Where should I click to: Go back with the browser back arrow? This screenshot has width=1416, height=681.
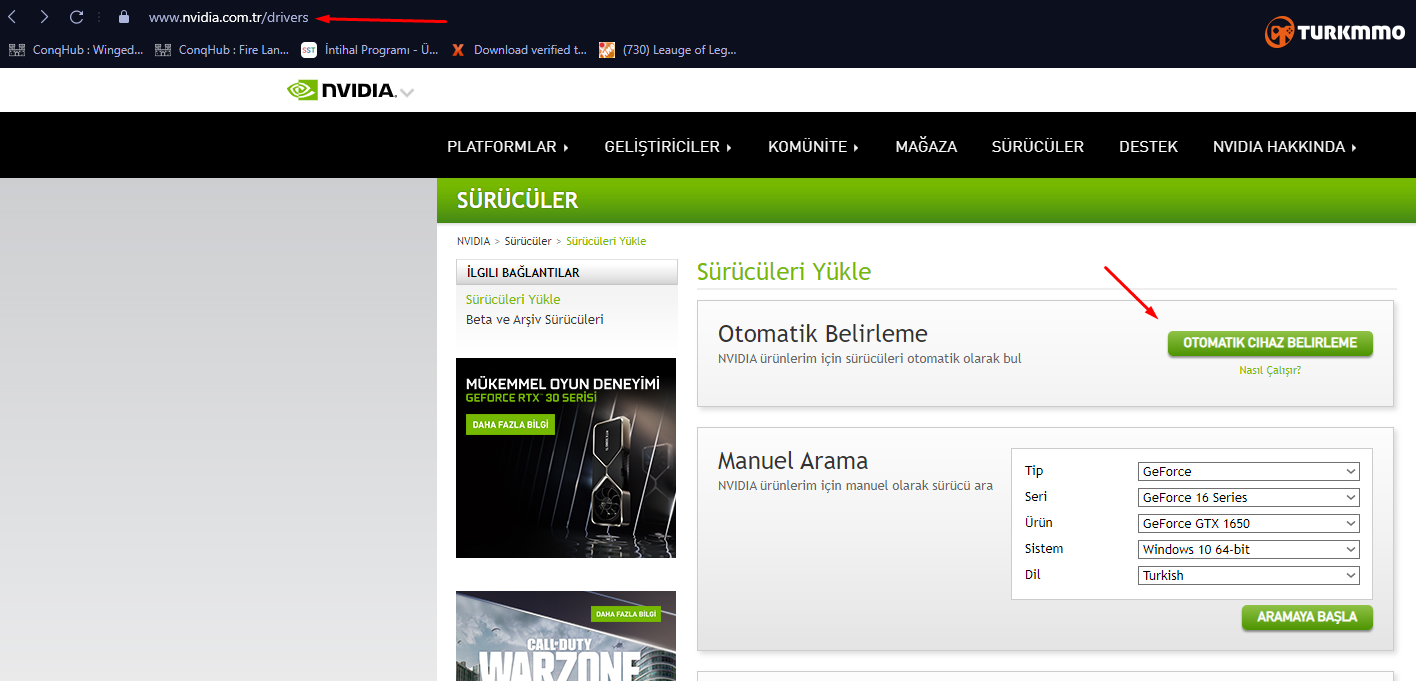click(x=13, y=17)
